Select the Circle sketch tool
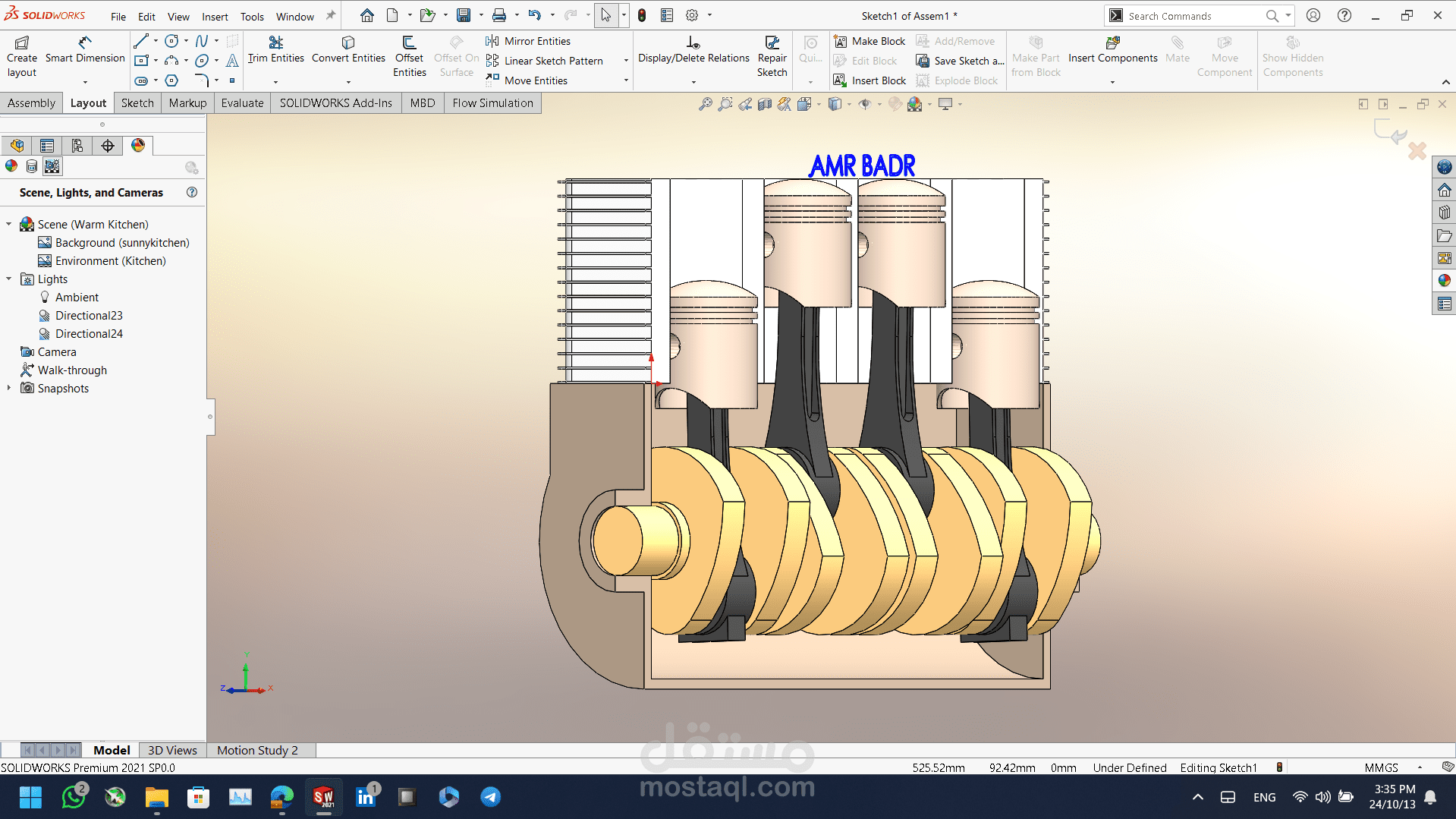The height and width of the screenshot is (819, 1456). pos(171,41)
